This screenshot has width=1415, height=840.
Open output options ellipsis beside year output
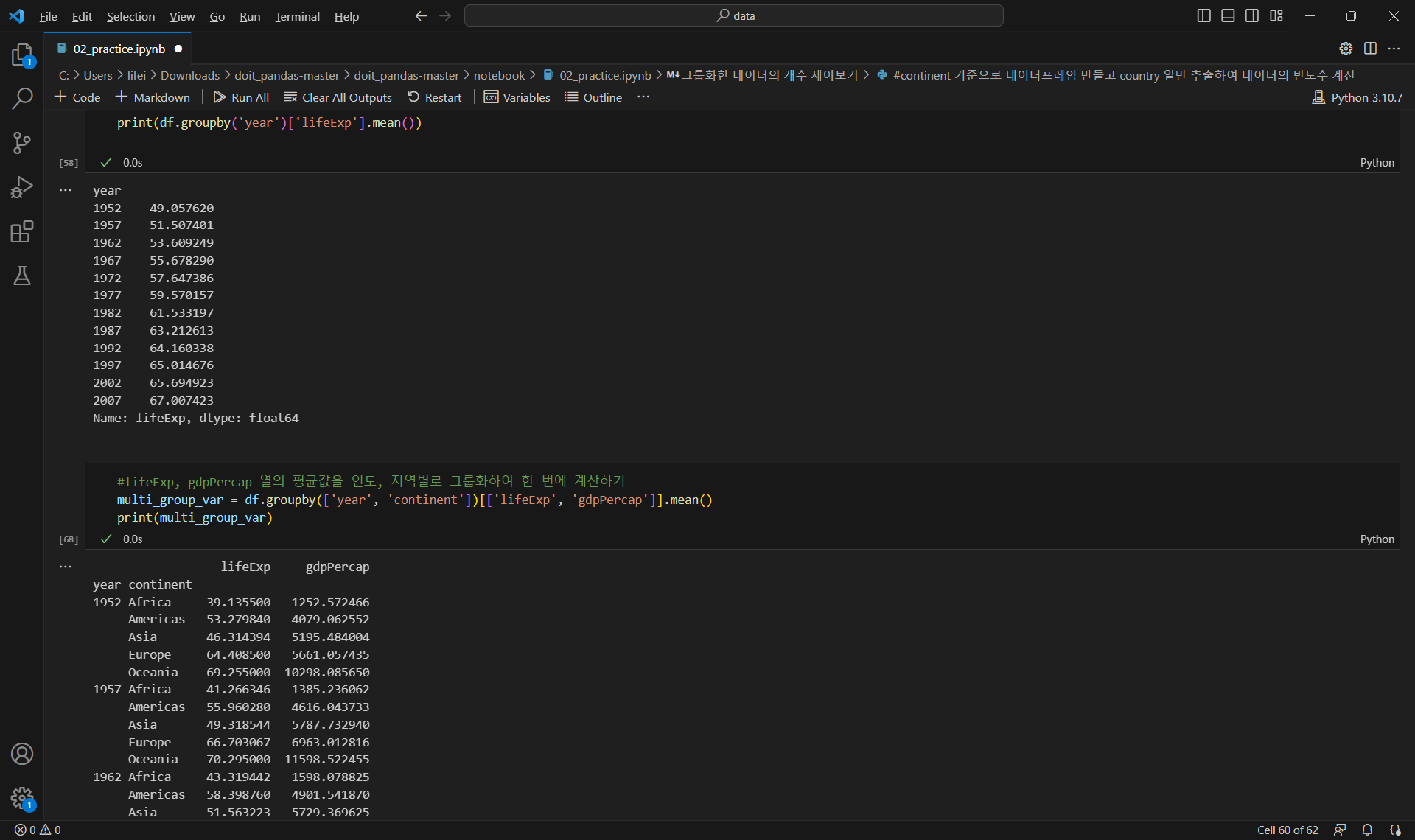(x=66, y=190)
